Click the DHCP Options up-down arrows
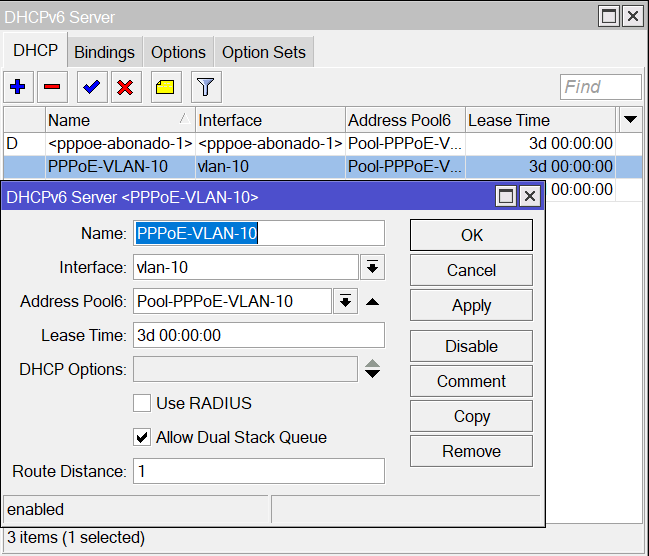649x556 pixels. (x=372, y=369)
